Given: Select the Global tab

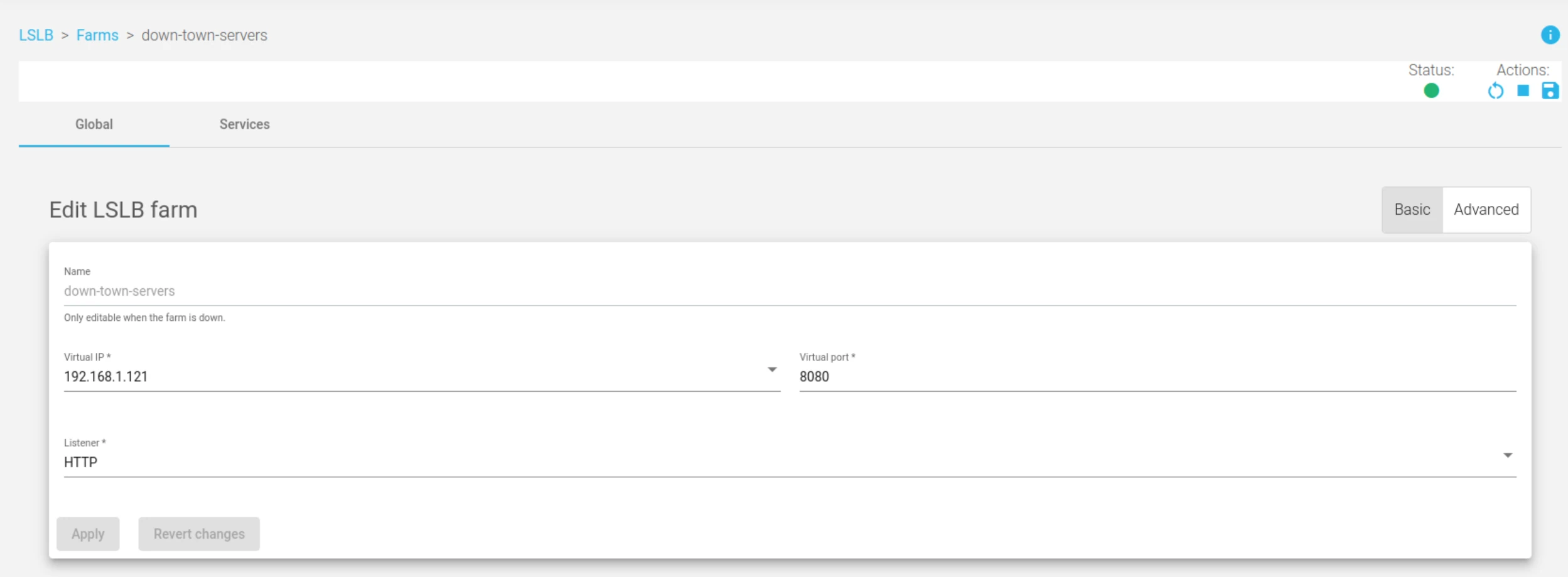Looking at the screenshot, I should 94,124.
